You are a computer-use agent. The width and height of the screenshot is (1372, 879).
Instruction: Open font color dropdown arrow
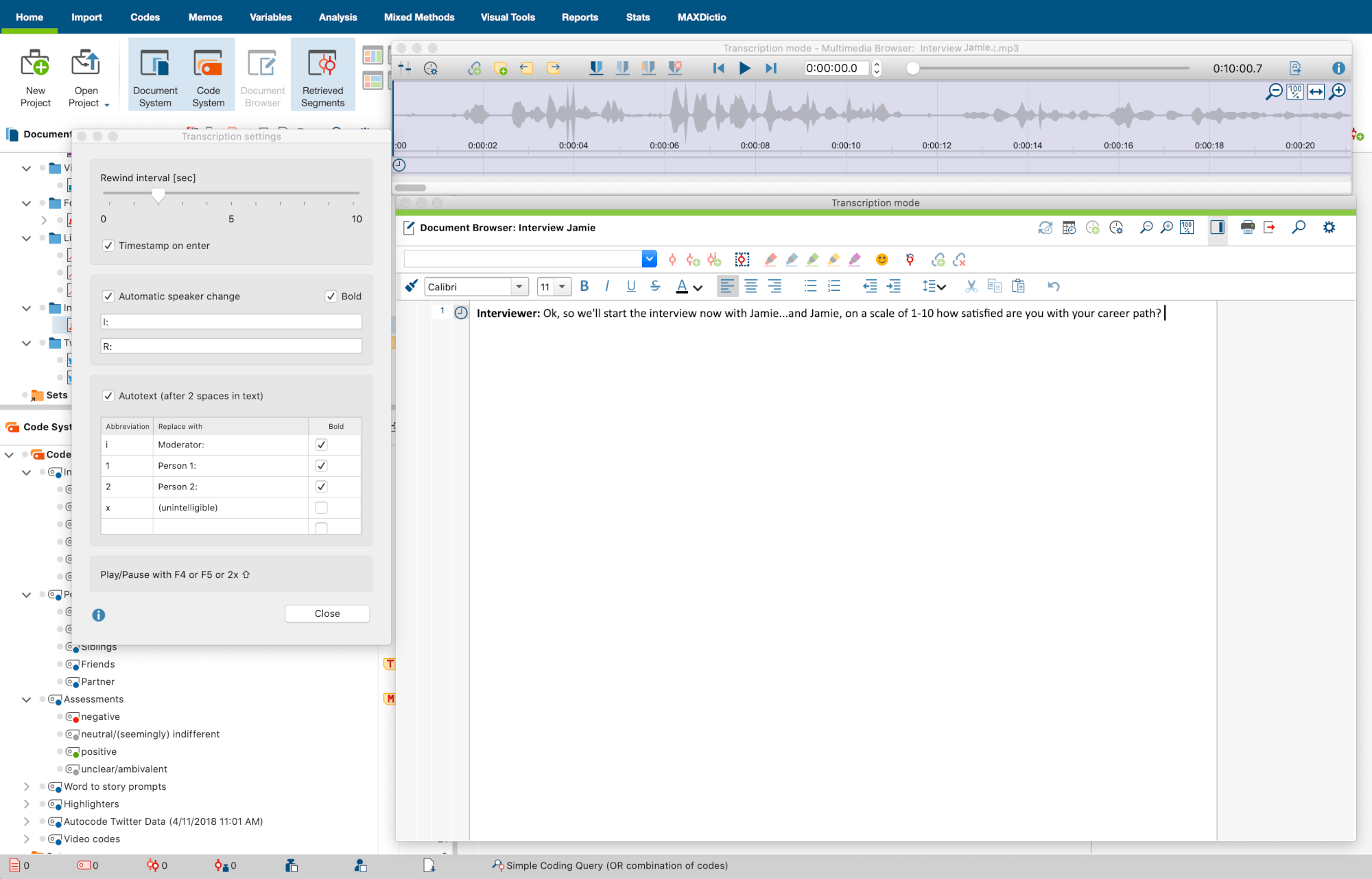(698, 288)
